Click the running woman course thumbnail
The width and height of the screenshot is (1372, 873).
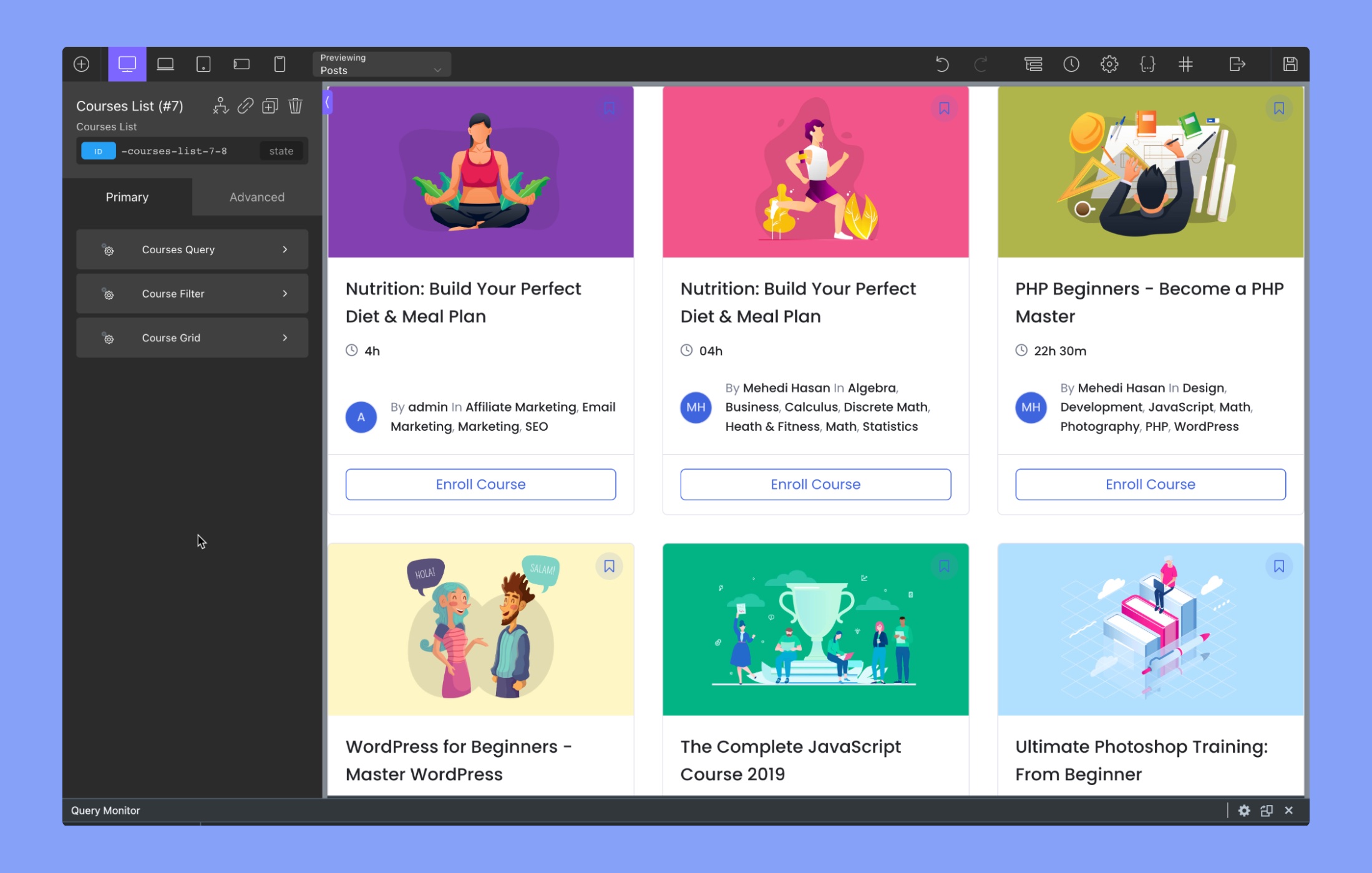tap(815, 172)
